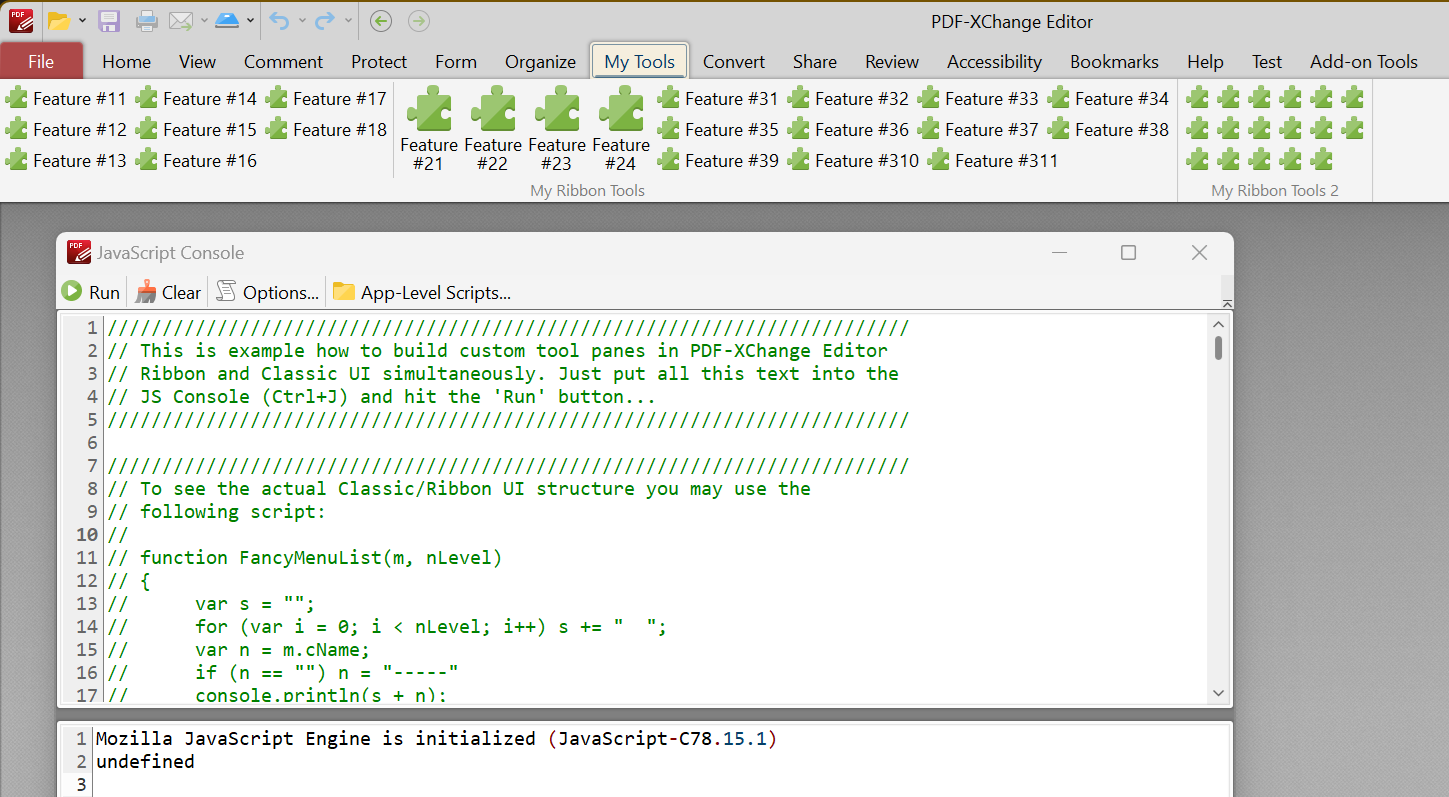Expand the Undo history dropdown arrow
The height and width of the screenshot is (797, 1449).
[302, 20]
